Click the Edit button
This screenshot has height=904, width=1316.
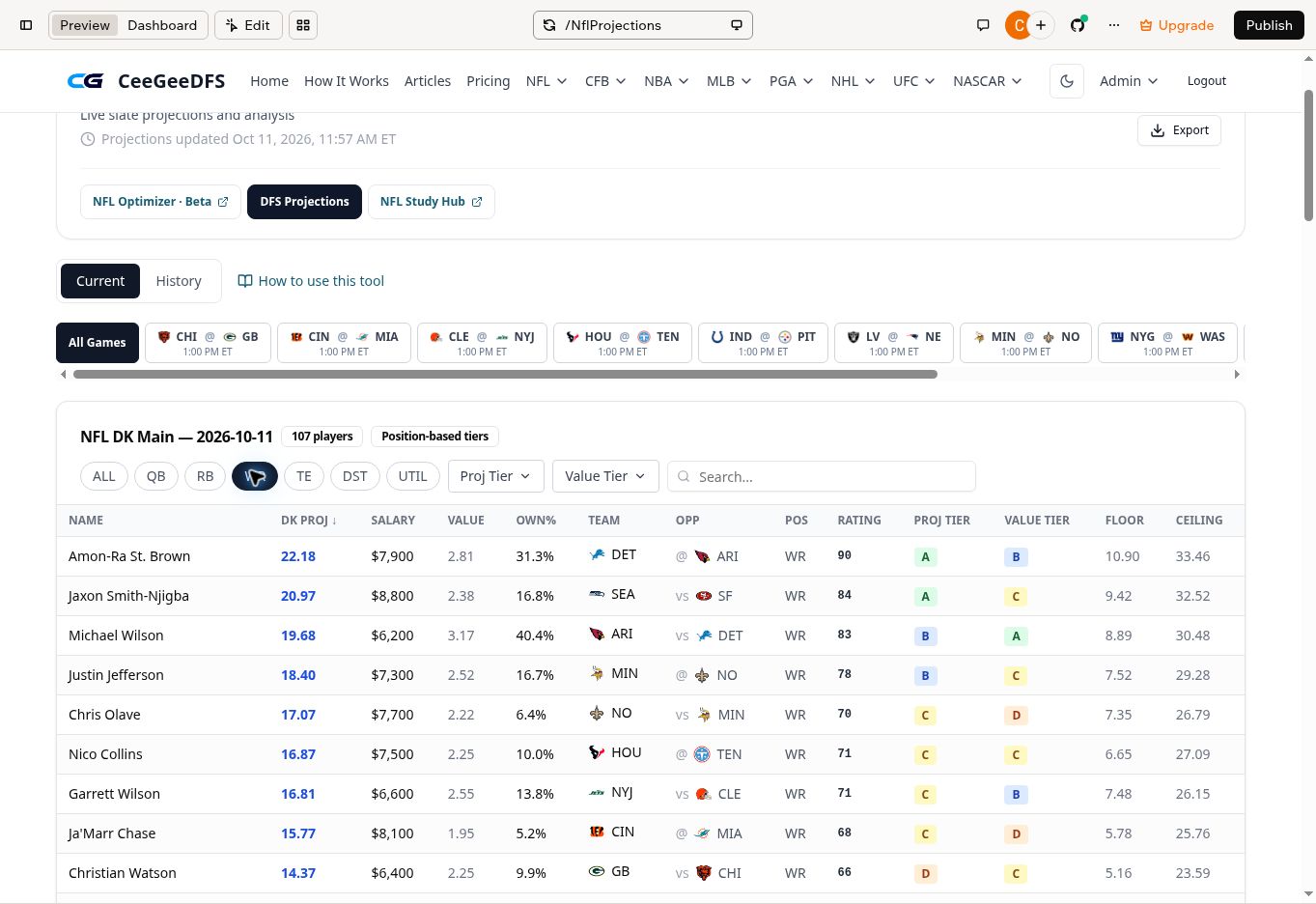coord(248,25)
